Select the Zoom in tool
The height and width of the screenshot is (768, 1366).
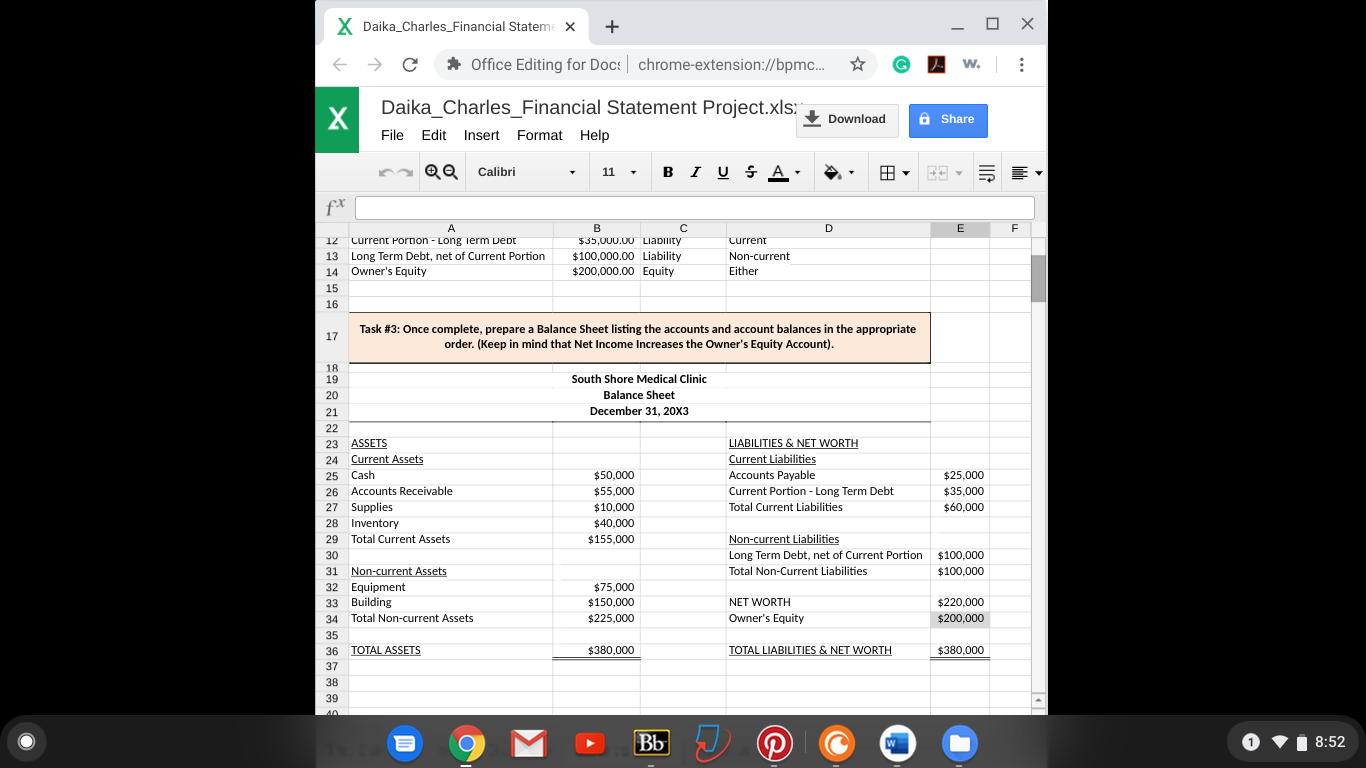point(433,171)
